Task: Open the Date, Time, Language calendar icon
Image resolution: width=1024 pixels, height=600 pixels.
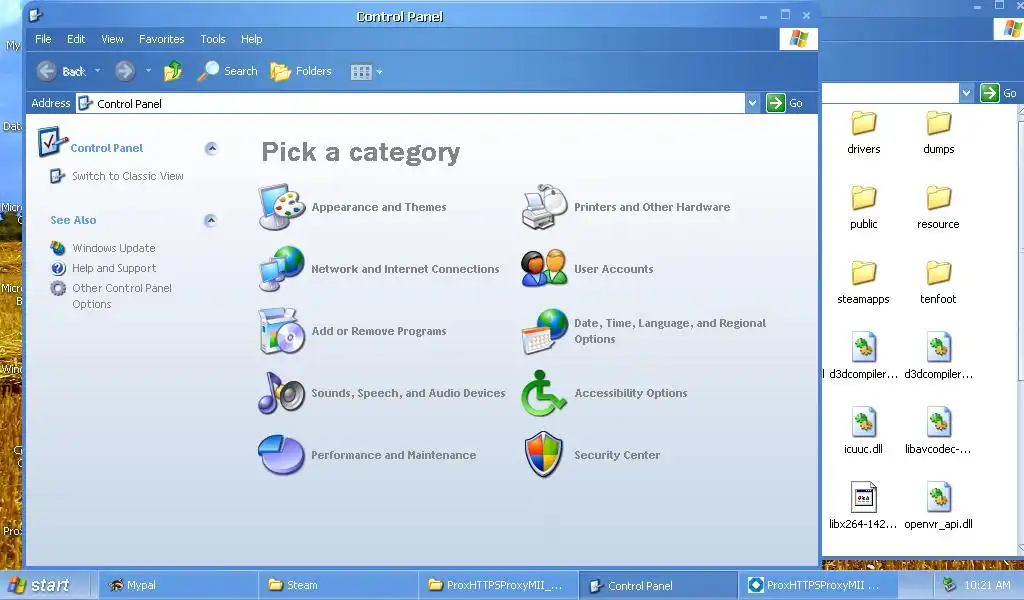Action: tap(545, 331)
